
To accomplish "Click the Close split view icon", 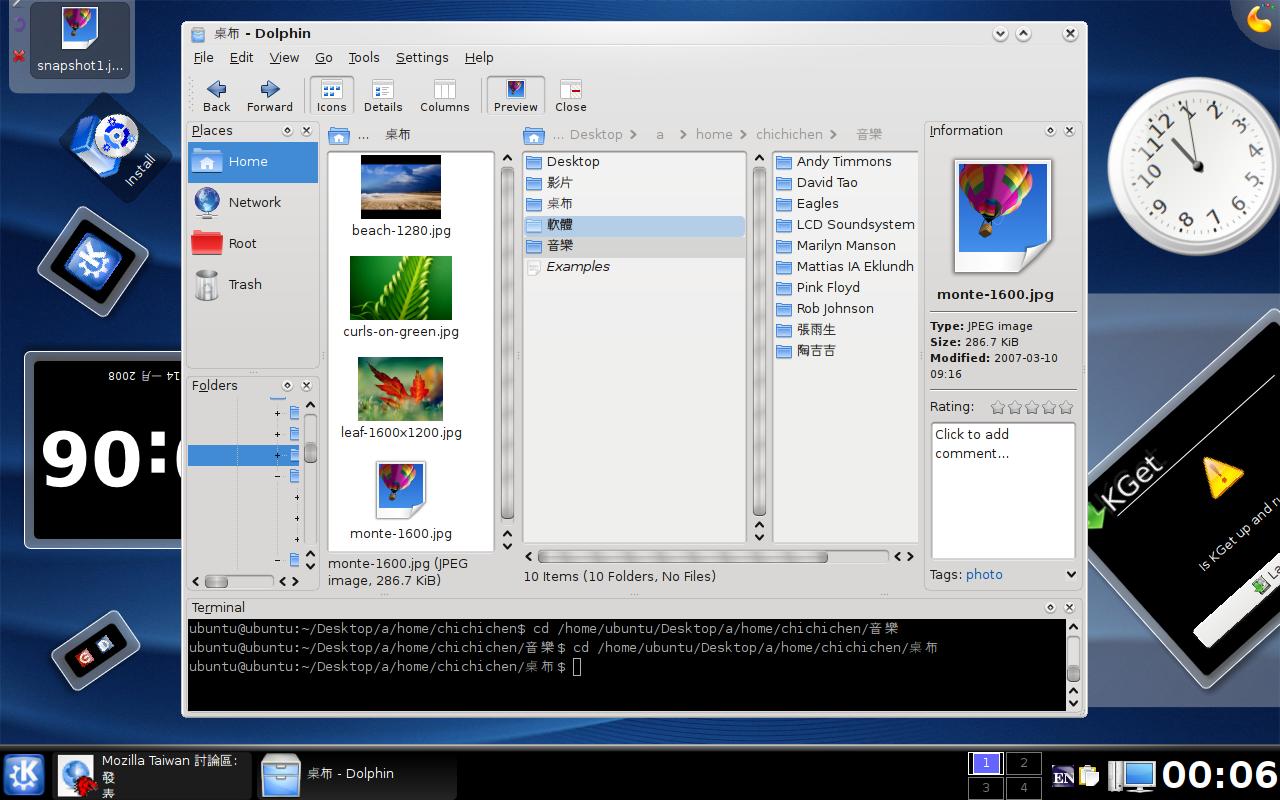I will click(x=570, y=95).
